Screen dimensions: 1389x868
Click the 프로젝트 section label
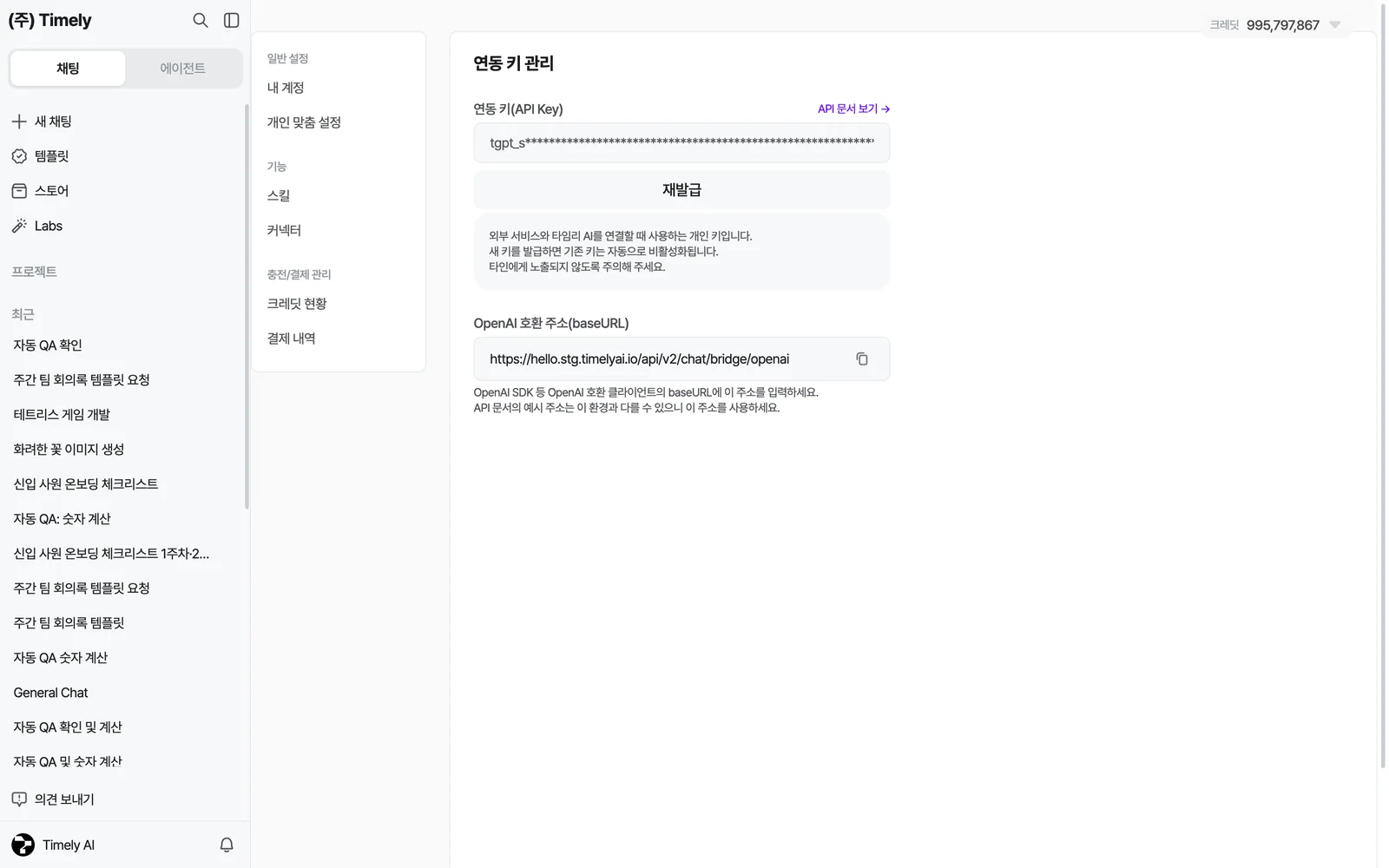click(x=34, y=272)
